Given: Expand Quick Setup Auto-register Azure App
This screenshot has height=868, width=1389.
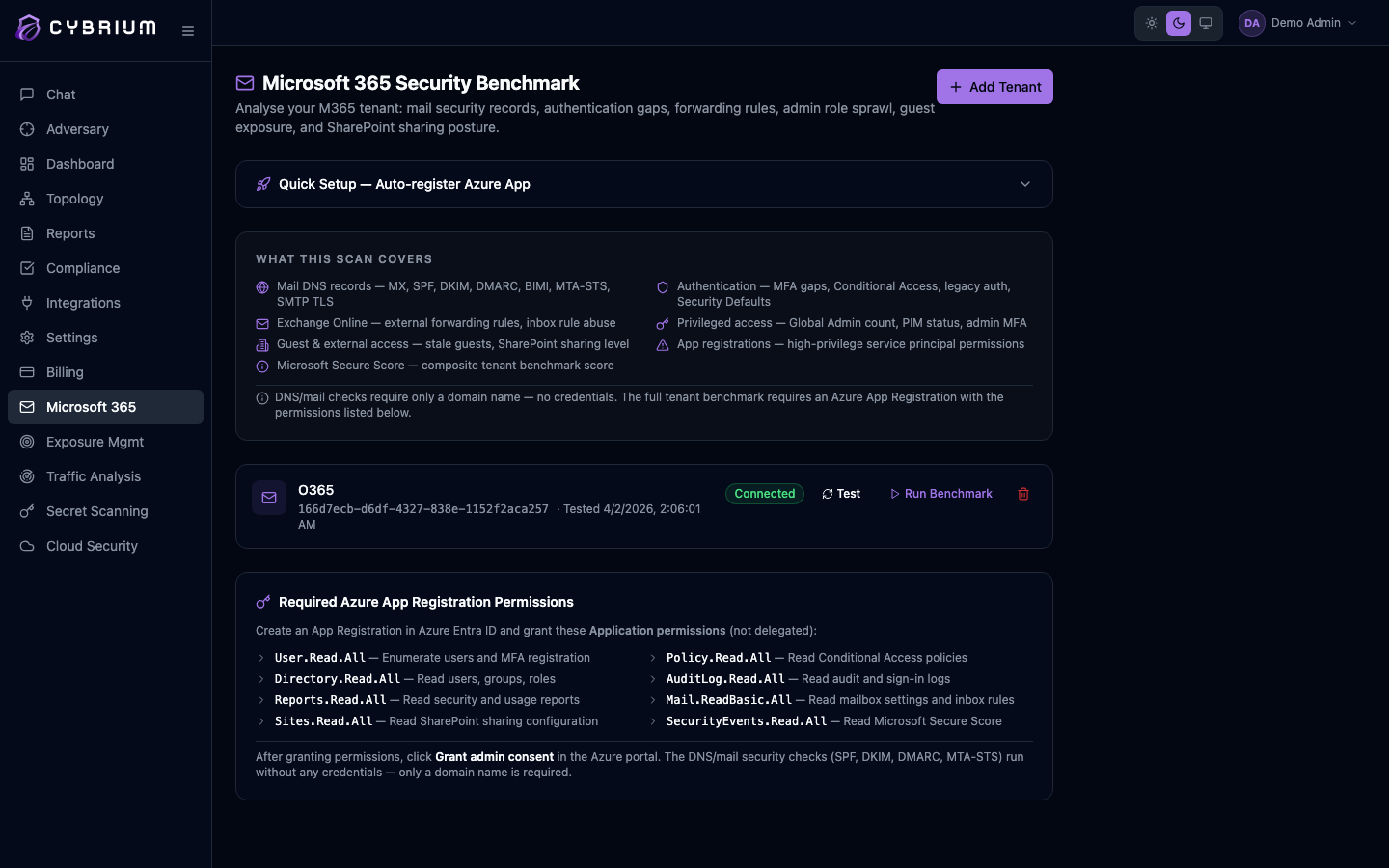Looking at the screenshot, I should click(644, 184).
